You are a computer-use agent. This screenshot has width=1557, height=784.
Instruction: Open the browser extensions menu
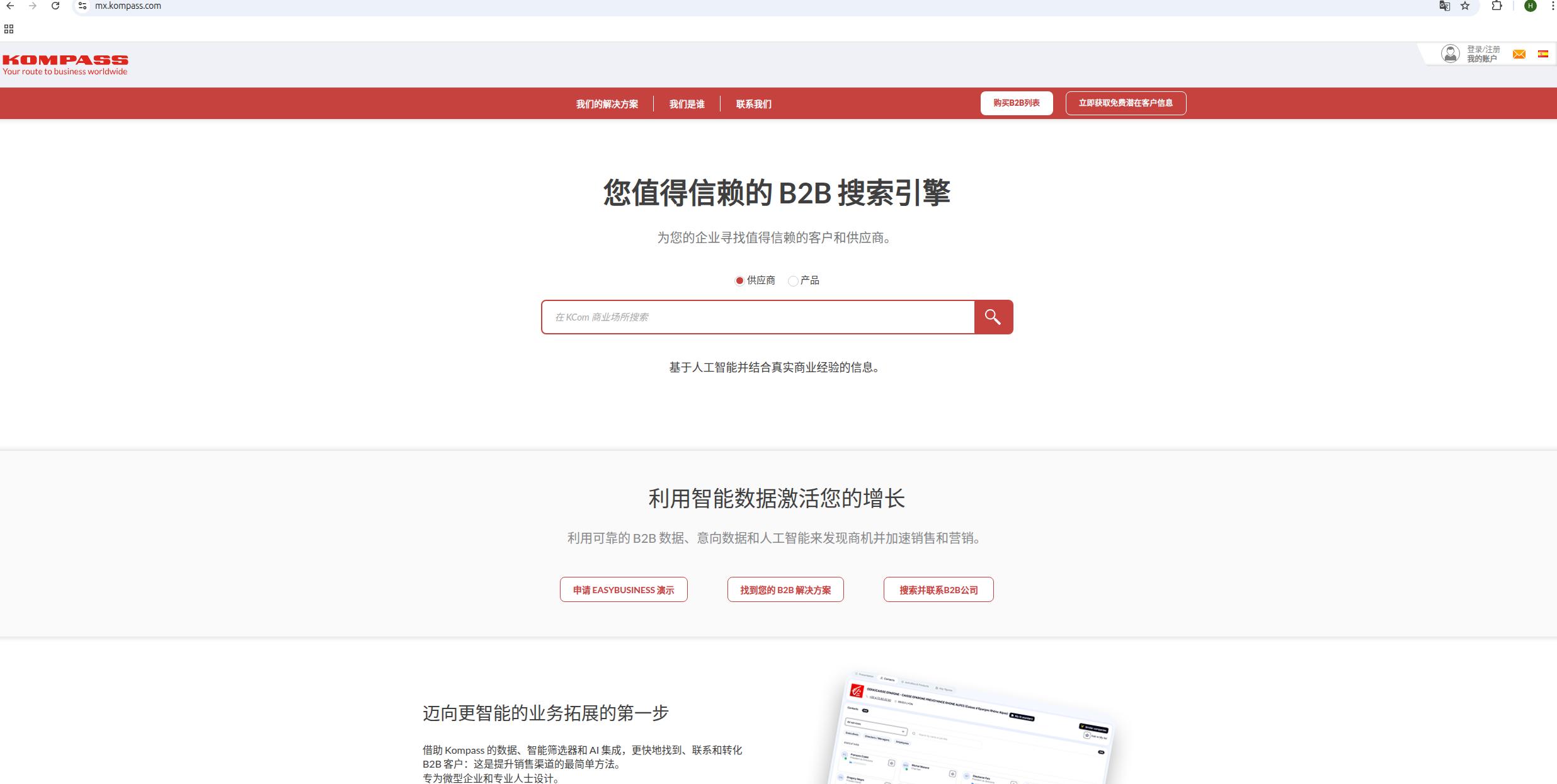point(1497,6)
